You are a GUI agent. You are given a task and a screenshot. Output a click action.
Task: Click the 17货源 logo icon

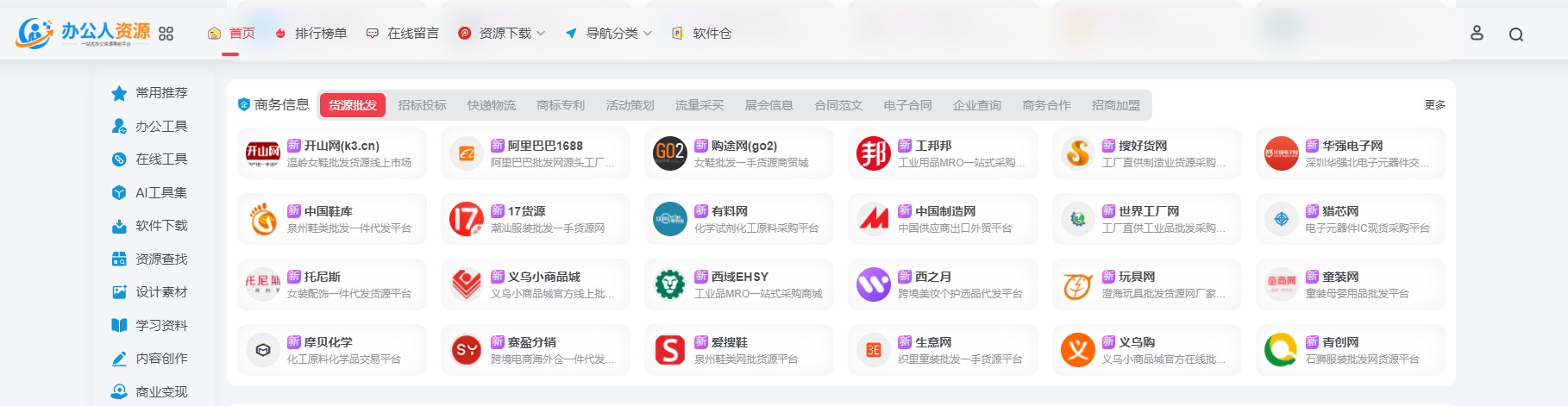click(467, 219)
